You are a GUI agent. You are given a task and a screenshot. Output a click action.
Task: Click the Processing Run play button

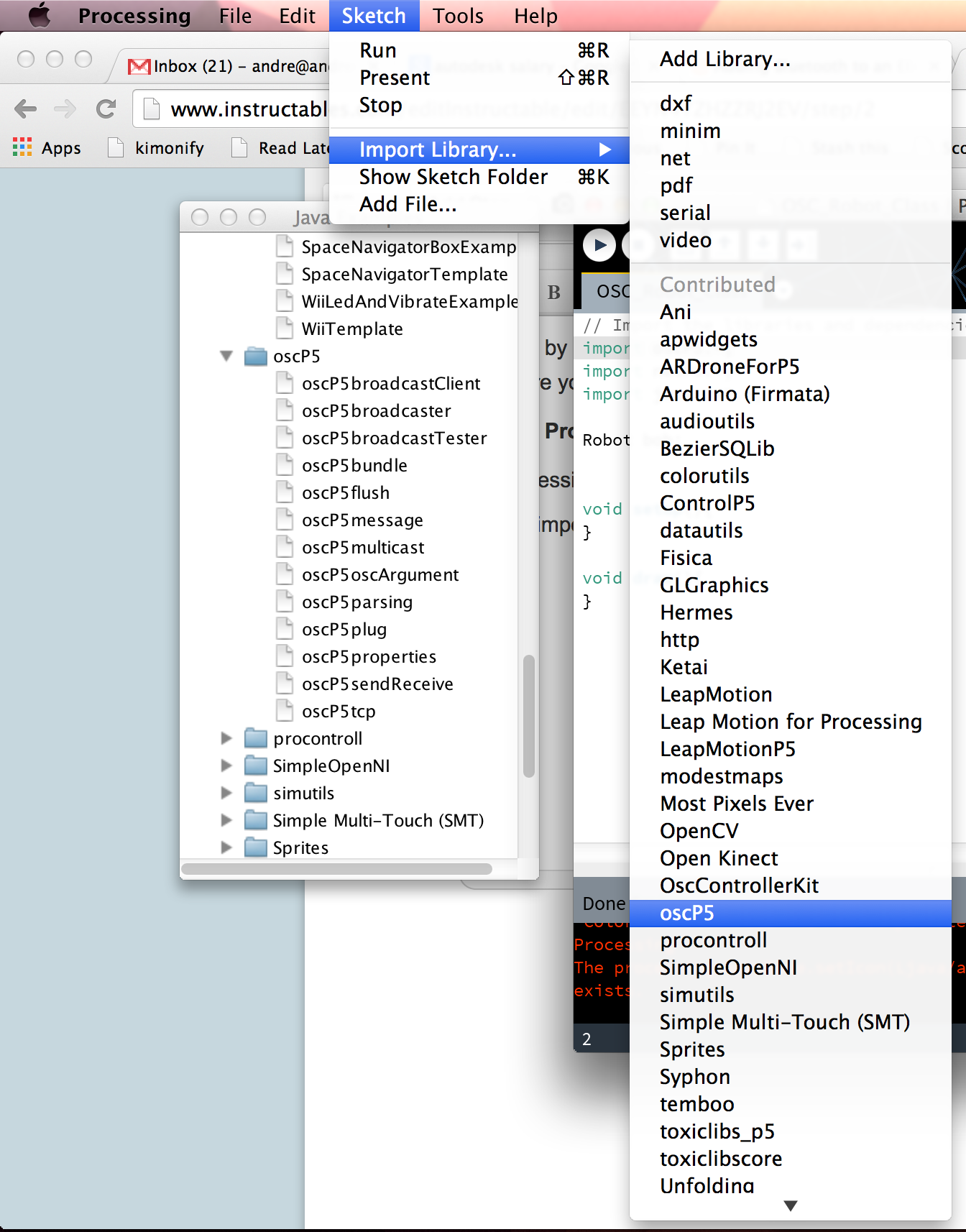599,246
